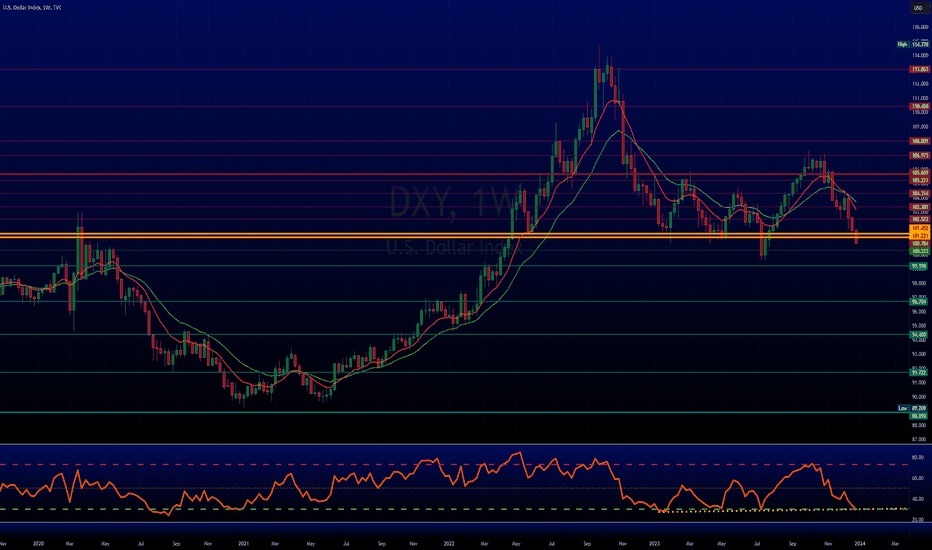Screen dimensions: 932x550
Task: Click the 80.00 oscillator scale value
Action: point(918,457)
